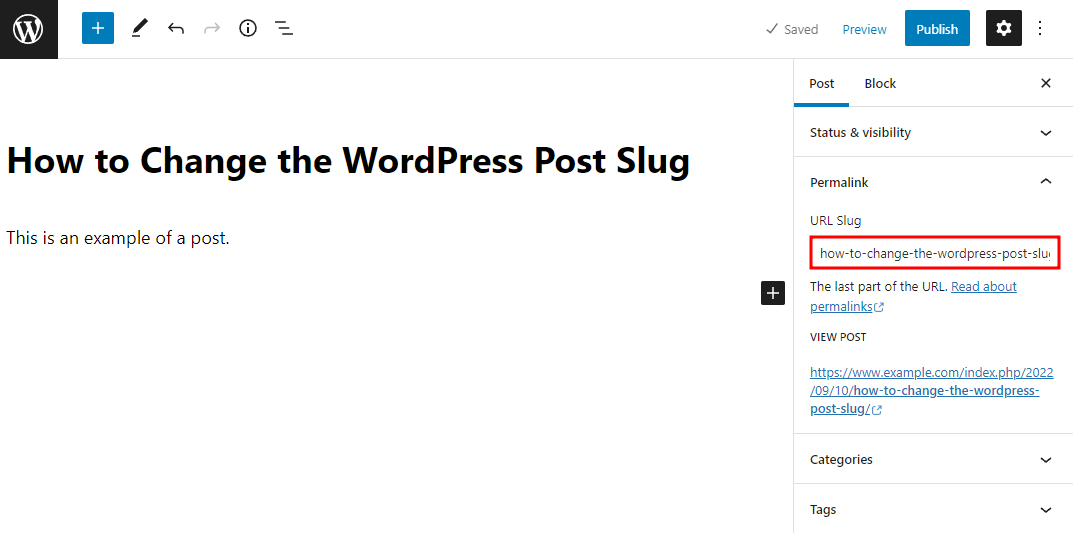Open the List View icon
The width and height of the screenshot is (1073, 533).
point(284,29)
